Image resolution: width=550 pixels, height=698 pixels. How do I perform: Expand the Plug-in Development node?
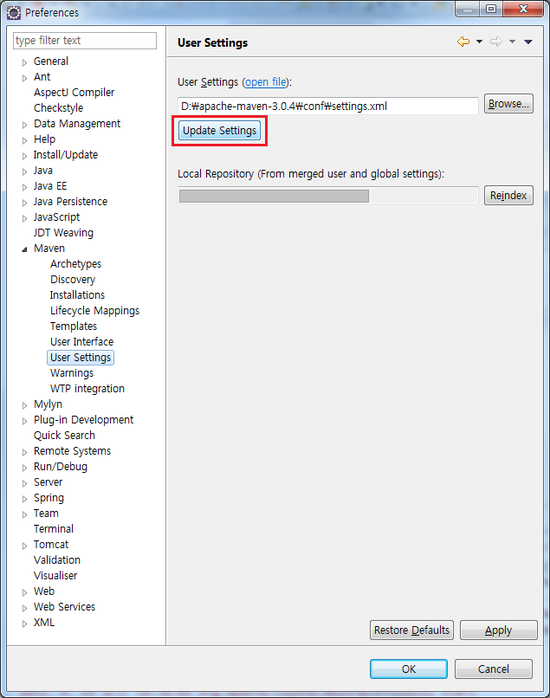24,421
